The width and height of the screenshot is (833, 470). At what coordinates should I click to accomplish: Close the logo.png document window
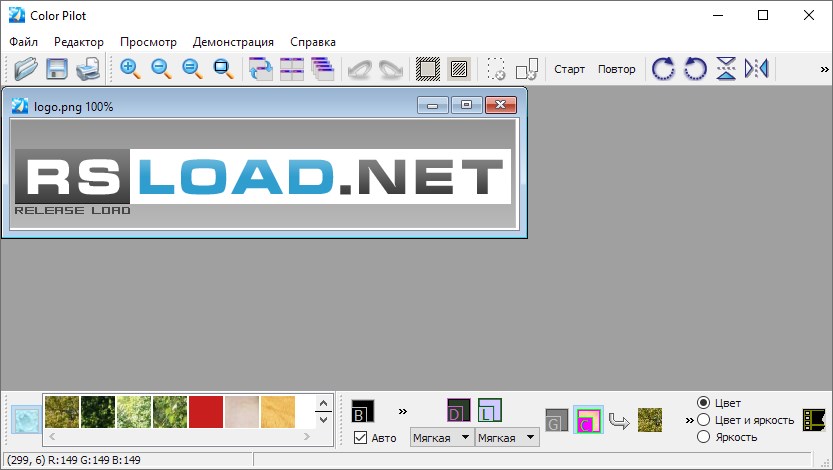[x=500, y=105]
